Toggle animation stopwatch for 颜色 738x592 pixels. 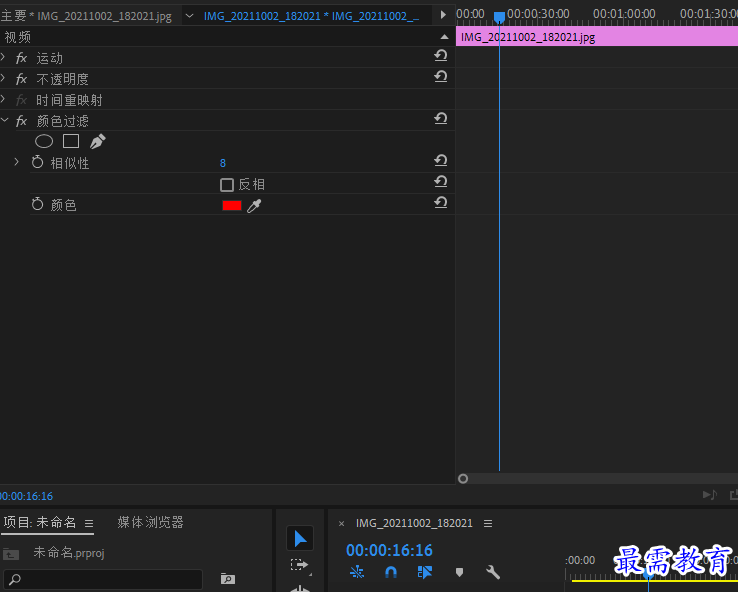pyautogui.click(x=37, y=204)
